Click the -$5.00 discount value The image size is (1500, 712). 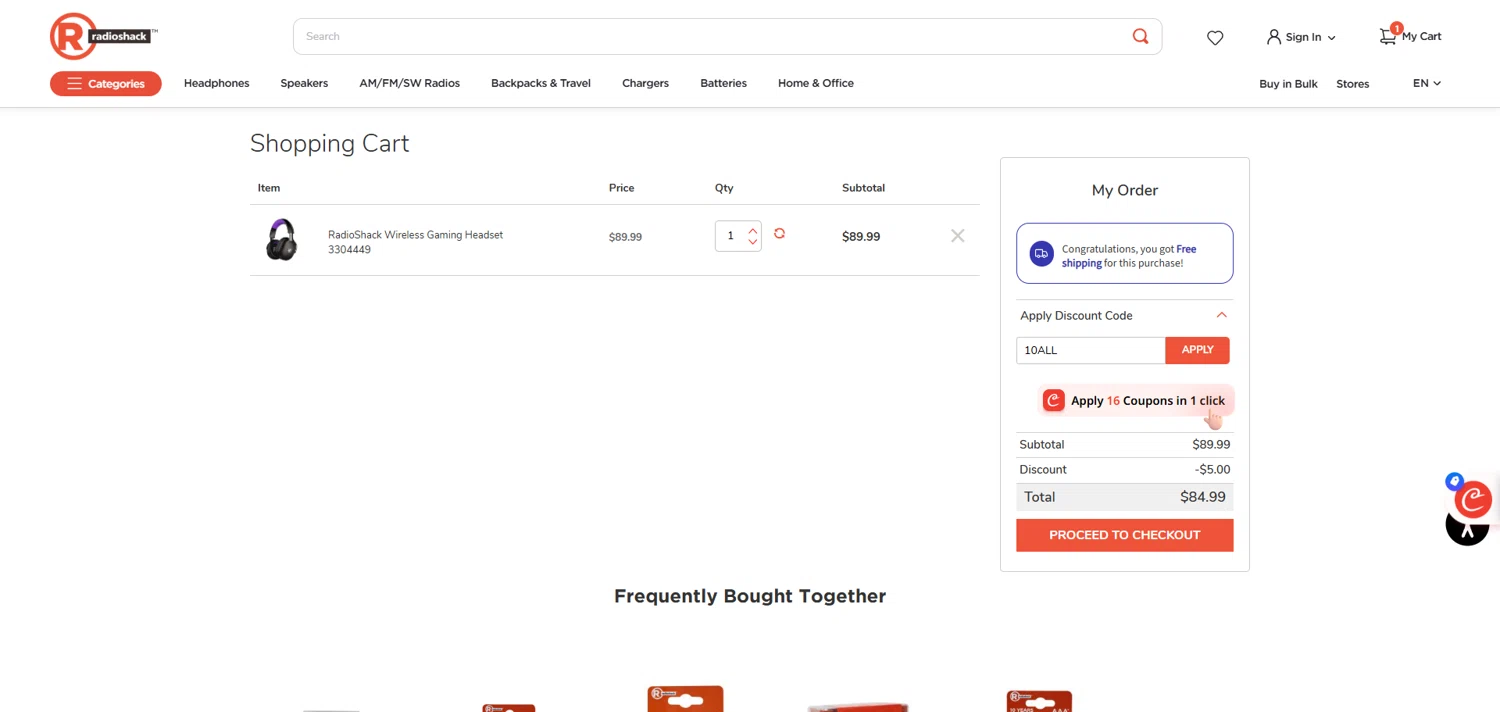click(x=1213, y=469)
